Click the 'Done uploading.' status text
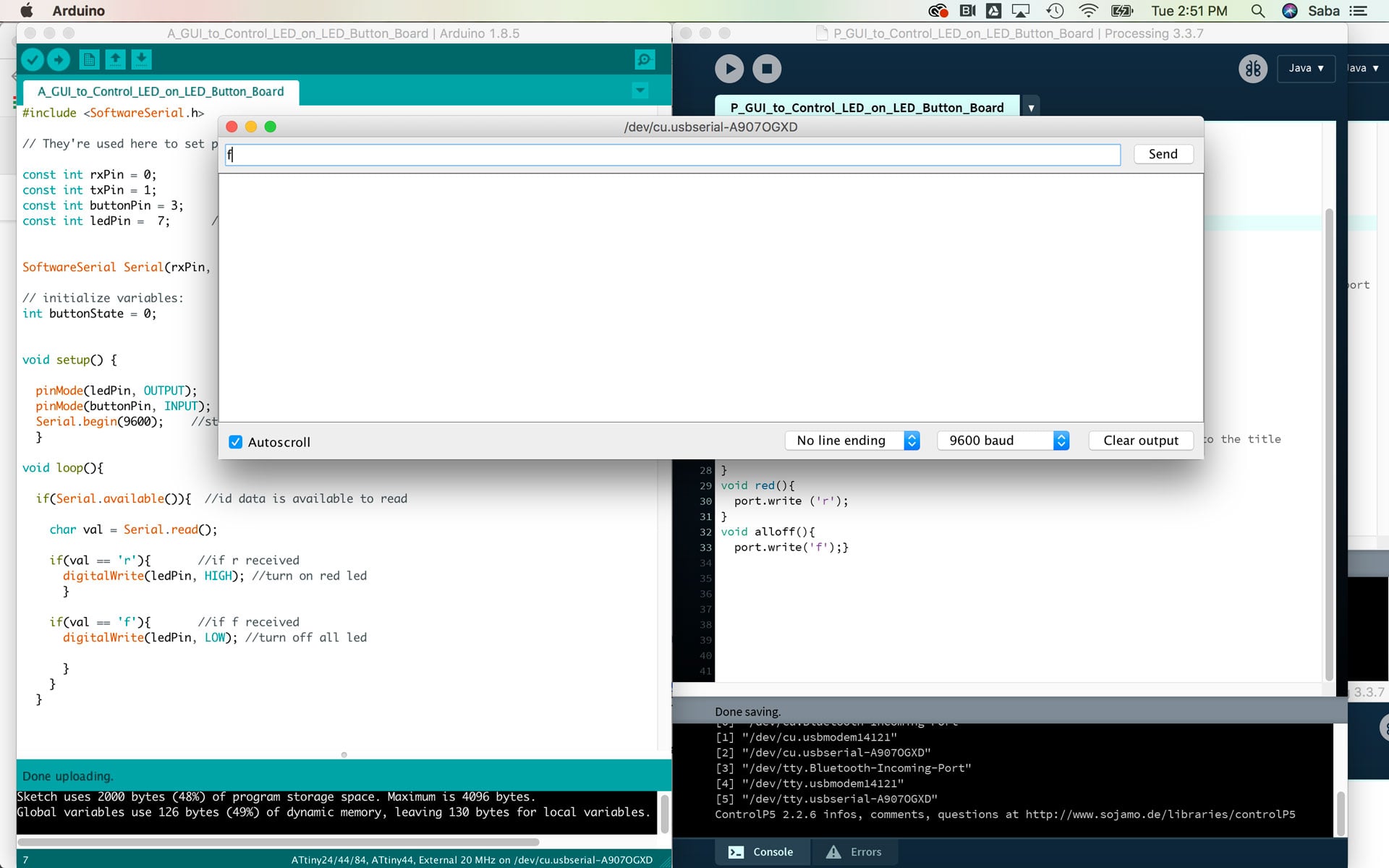Viewport: 1389px width, 868px height. click(67, 776)
